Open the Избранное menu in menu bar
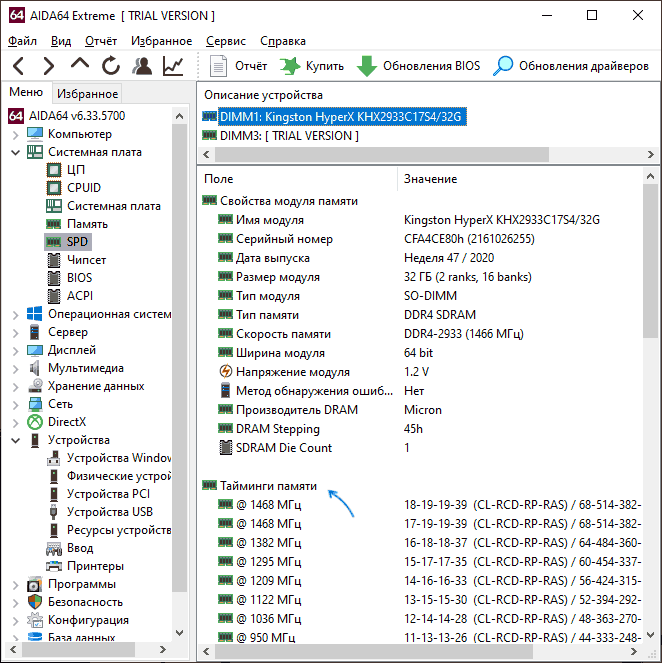This screenshot has width=662, height=663. point(161,41)
